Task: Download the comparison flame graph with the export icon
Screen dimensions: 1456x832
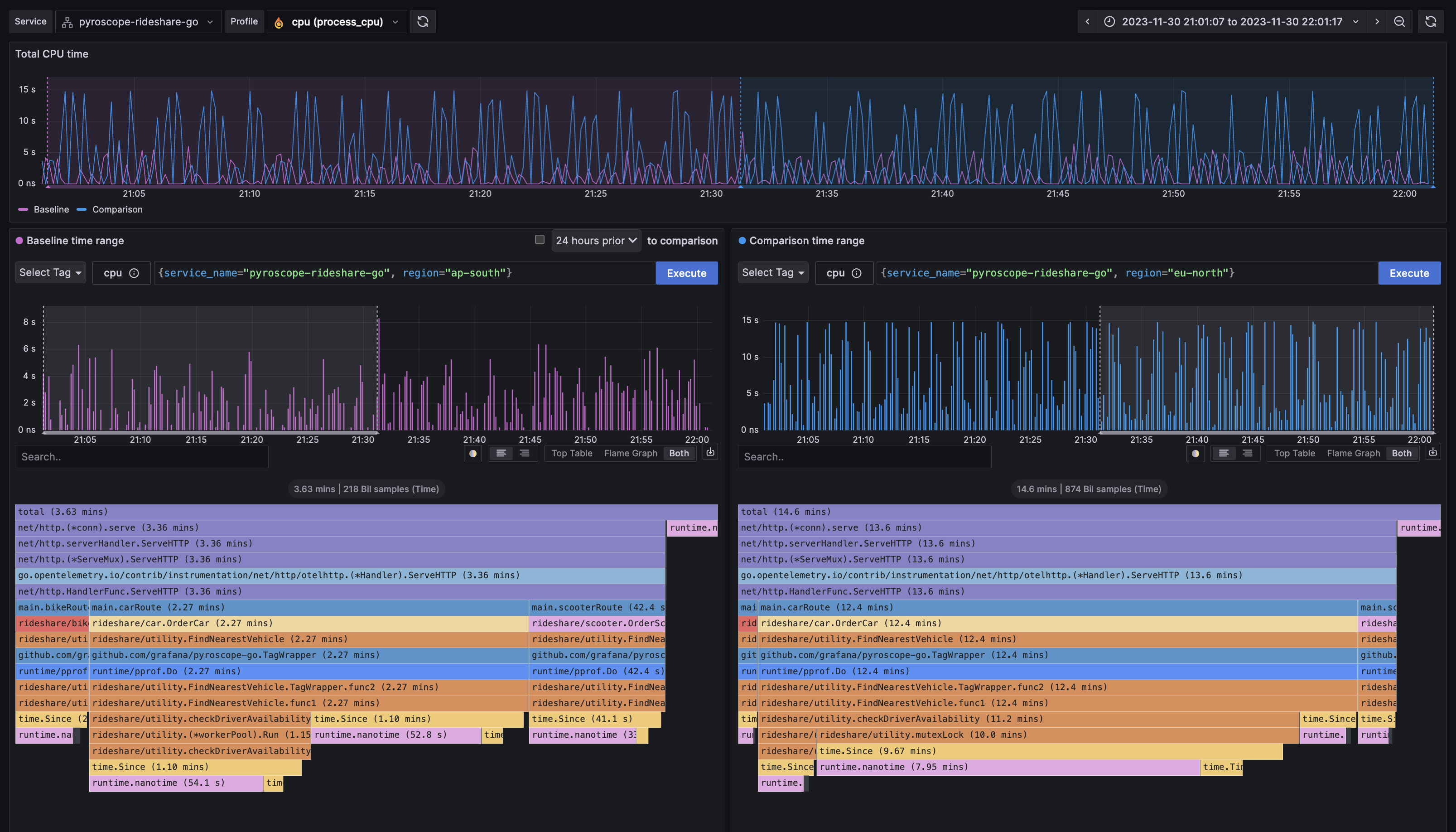Action: 1432,453
